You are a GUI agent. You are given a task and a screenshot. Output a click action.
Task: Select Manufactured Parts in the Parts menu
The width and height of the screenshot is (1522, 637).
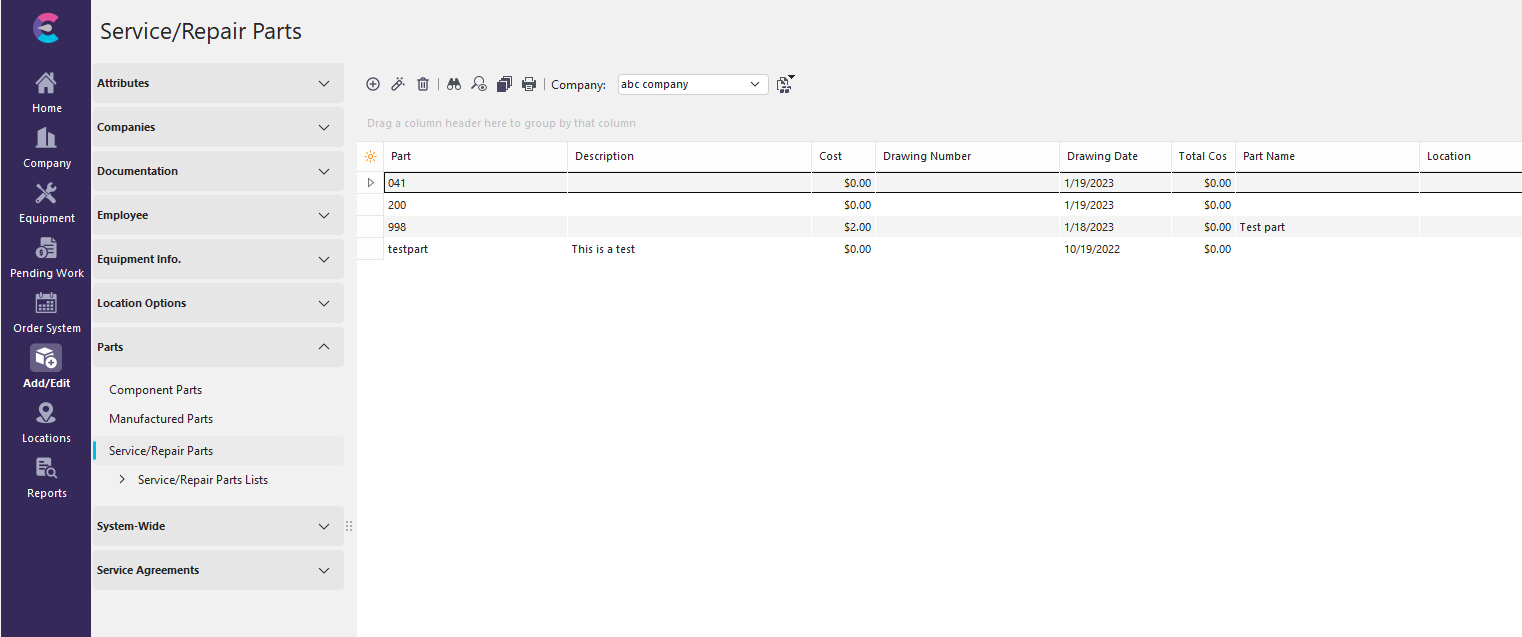pyautogui.click(x=161, y=419)
